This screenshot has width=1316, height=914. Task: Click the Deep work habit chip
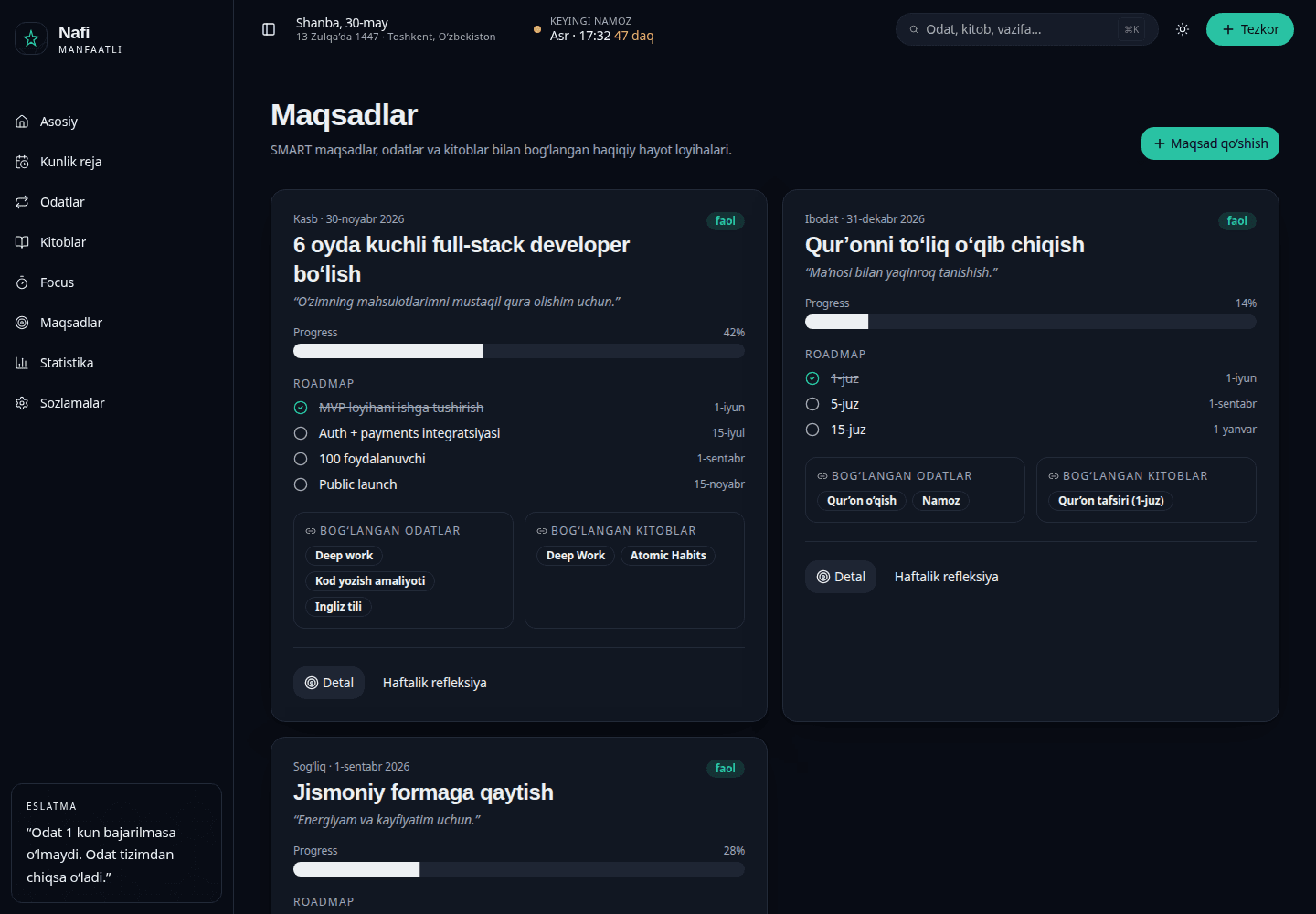click(344, 556)
